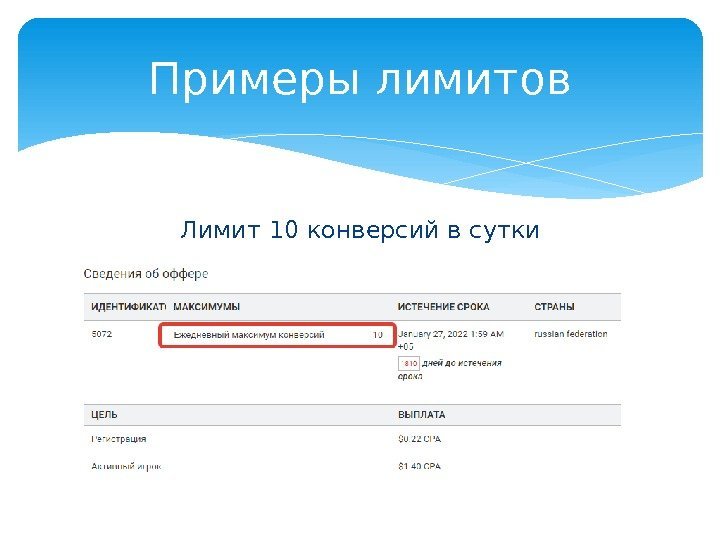Click the 'МАКСИМУМЫ' column header
Image resolution: width=720 pixels, height=540 pixels.
(x=207, y=307)
